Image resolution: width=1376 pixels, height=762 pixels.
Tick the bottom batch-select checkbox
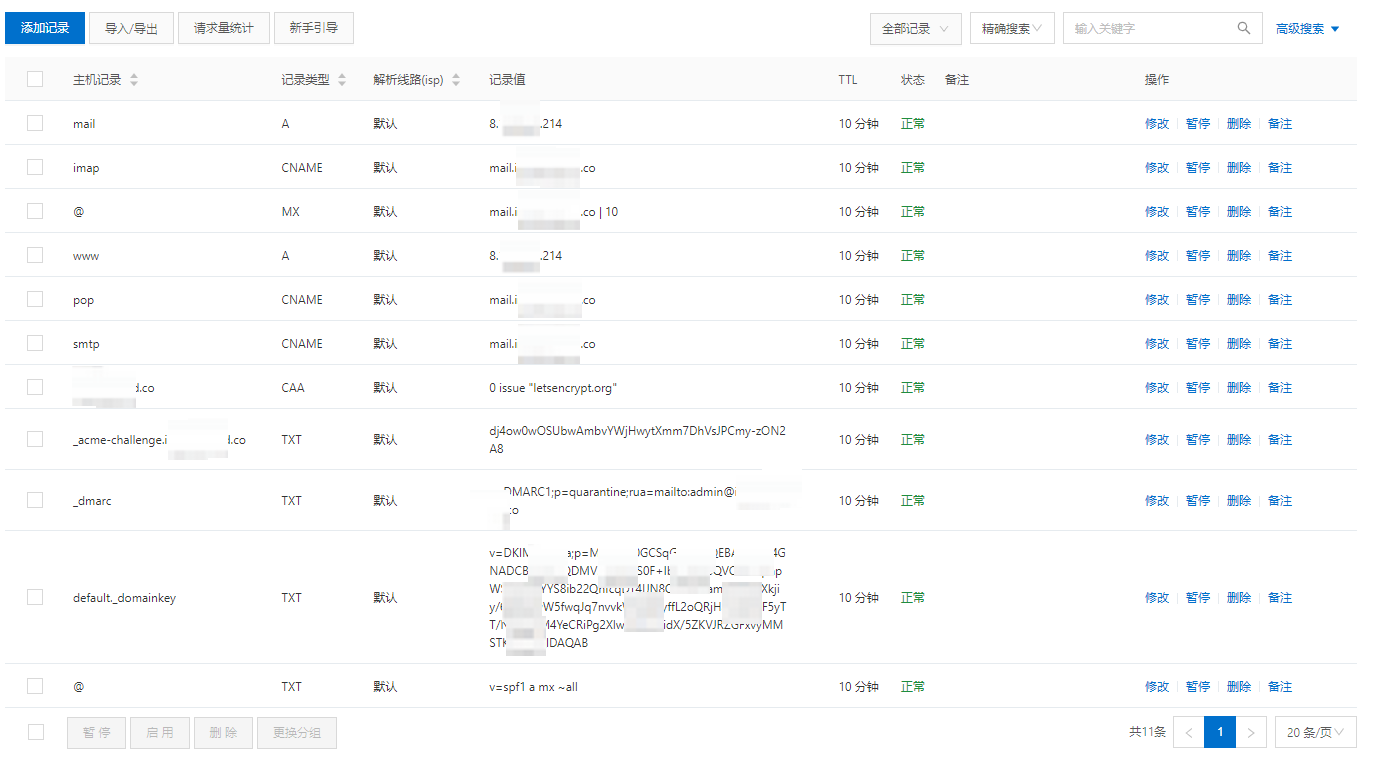[x=36, y=732]
